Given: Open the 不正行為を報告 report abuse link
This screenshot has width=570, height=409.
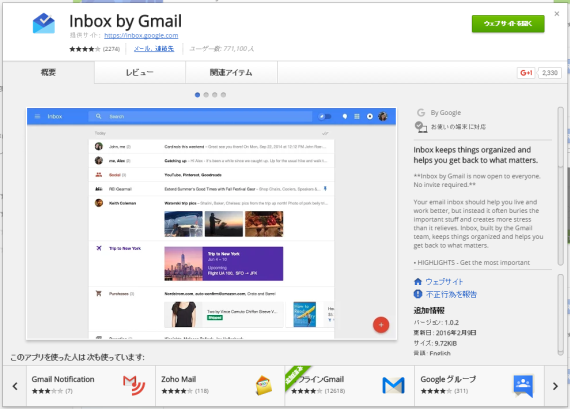Looking at the screenshot, I should 451,294.
